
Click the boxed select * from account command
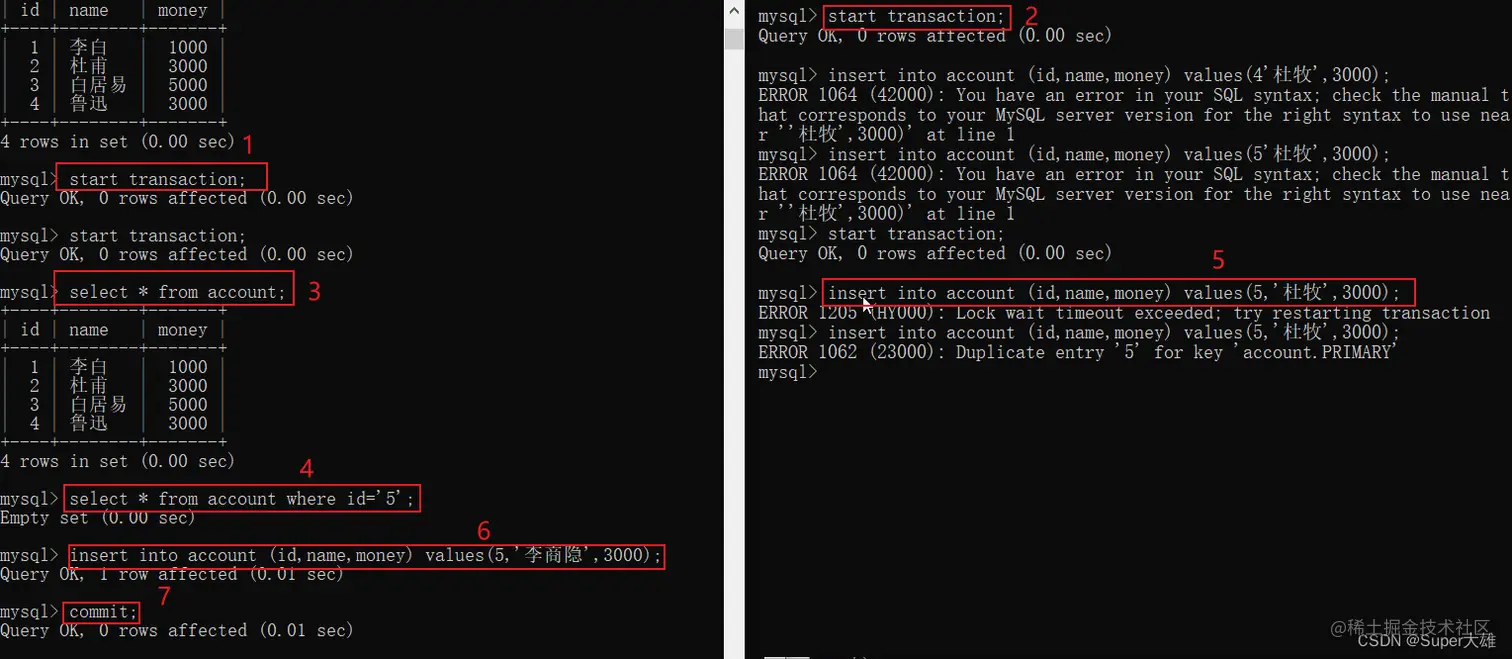point(174,292)
